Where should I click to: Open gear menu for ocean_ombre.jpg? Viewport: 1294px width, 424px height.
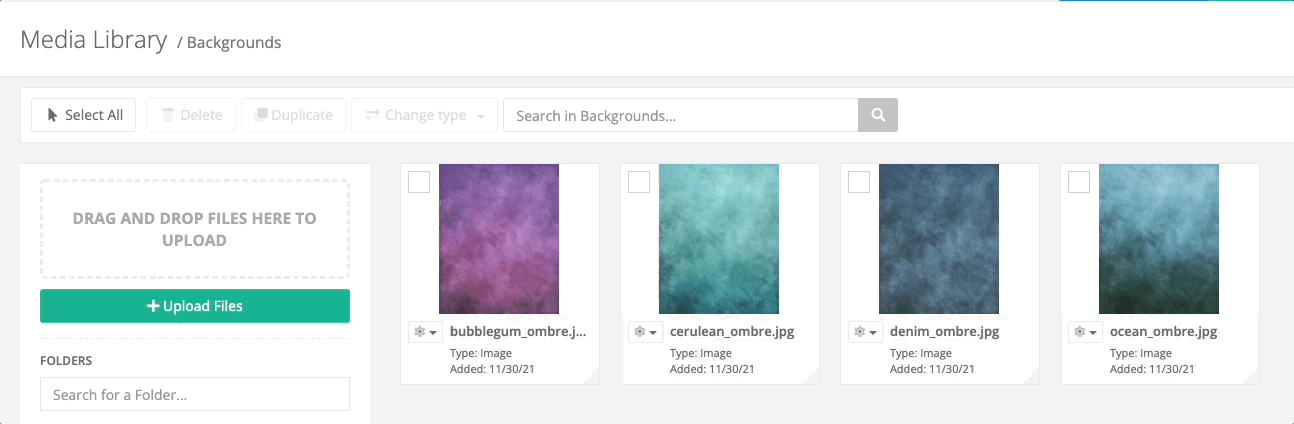(x=1085, y=332)
